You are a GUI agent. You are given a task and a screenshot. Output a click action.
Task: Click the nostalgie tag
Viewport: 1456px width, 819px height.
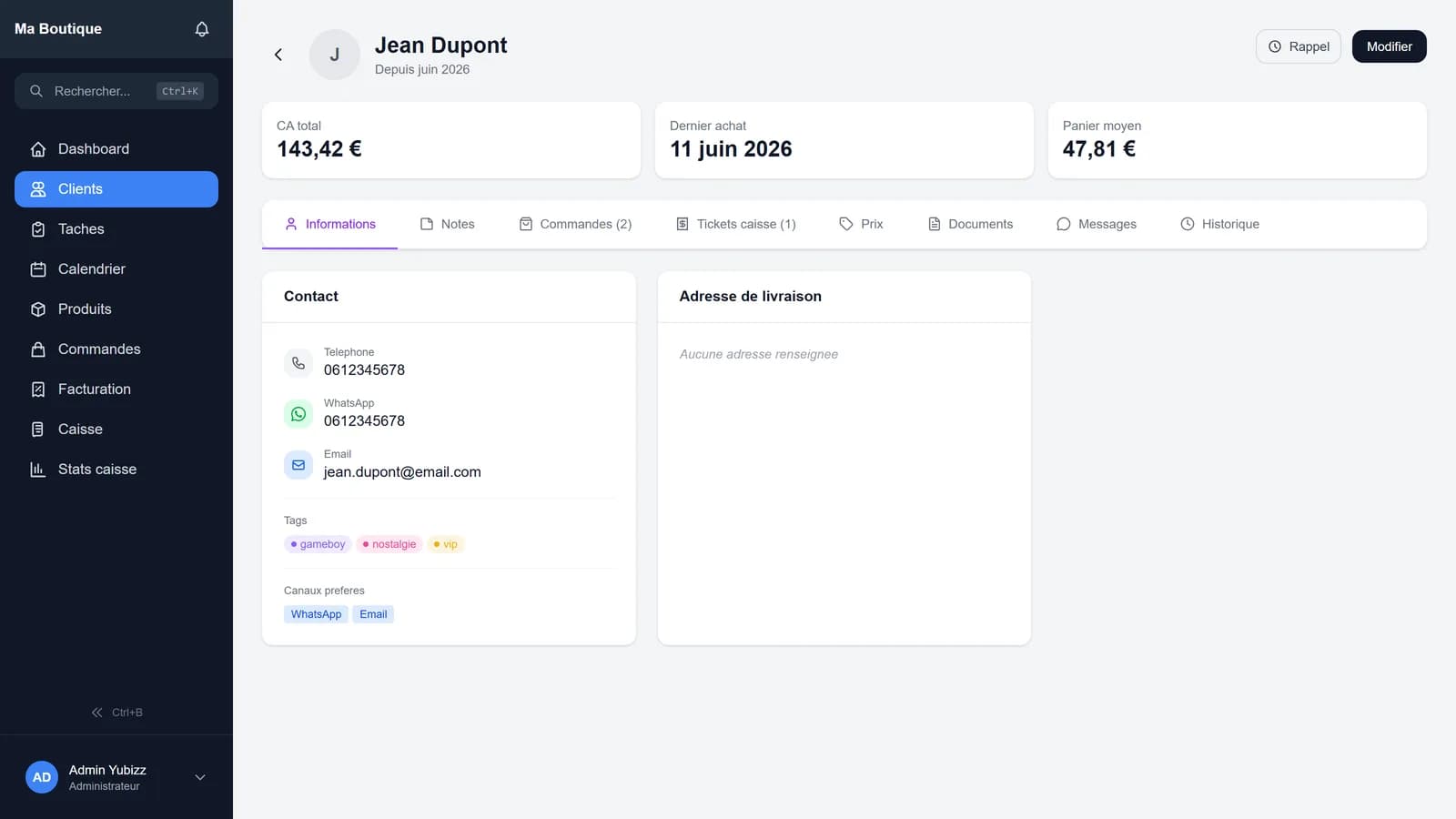pos(389,544)
